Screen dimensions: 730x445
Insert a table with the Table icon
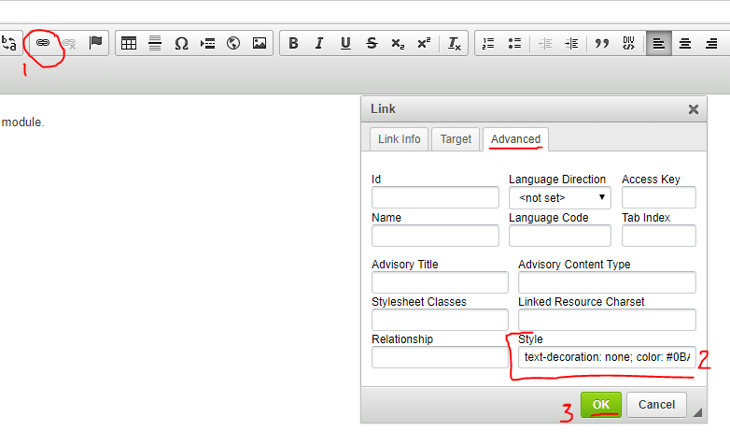[128, 43]
